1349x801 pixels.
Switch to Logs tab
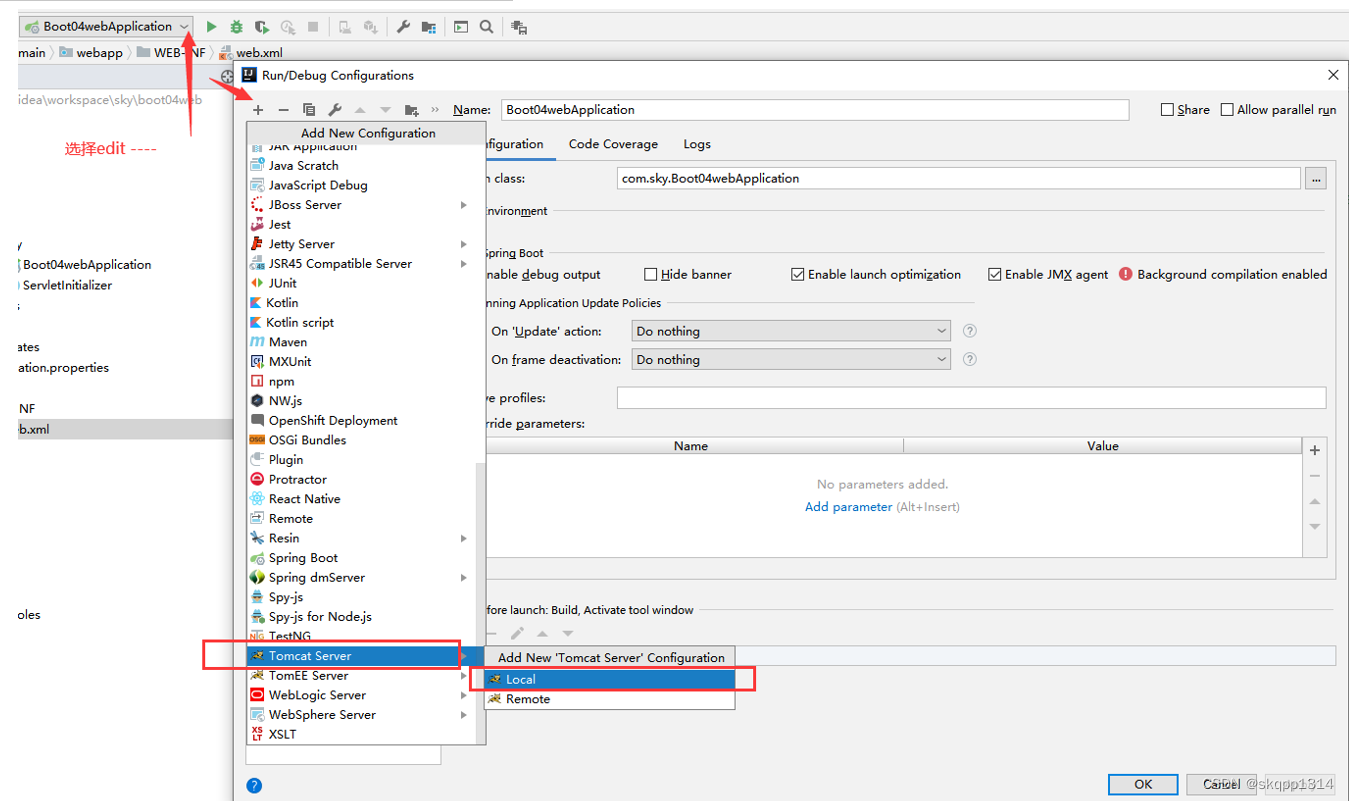(697, 144)
